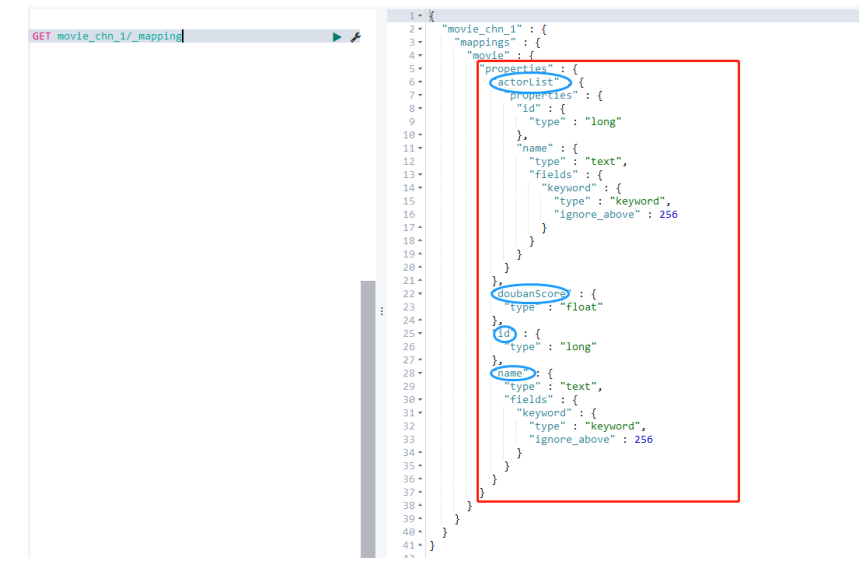Collapse the "name" field at line 28

[x=420, y=373]
